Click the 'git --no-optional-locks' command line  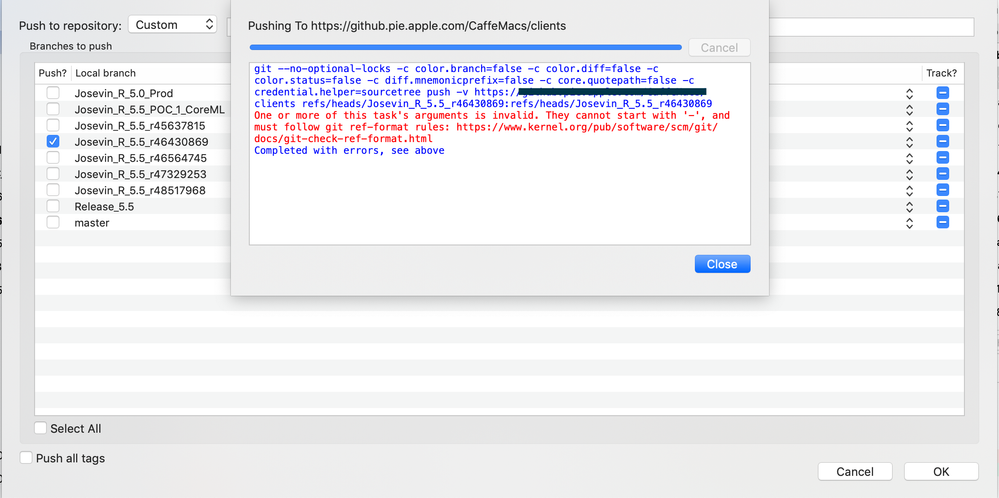[456, 68]
